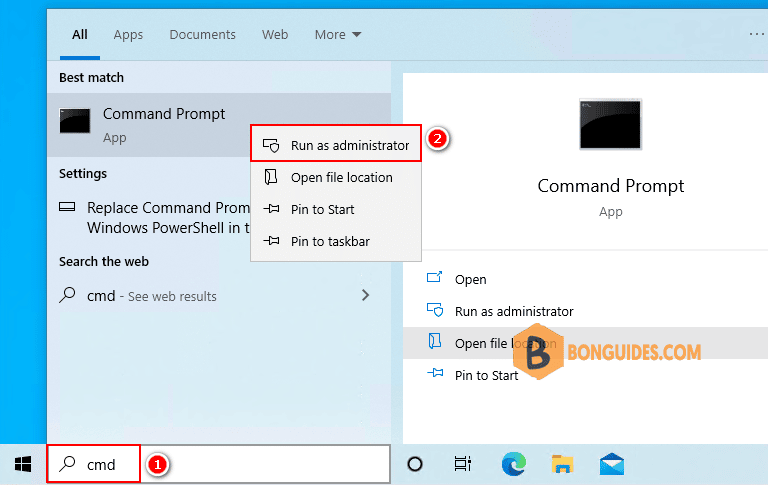
Task: Open Task View icon on taskbar
Action: [462, 464]
